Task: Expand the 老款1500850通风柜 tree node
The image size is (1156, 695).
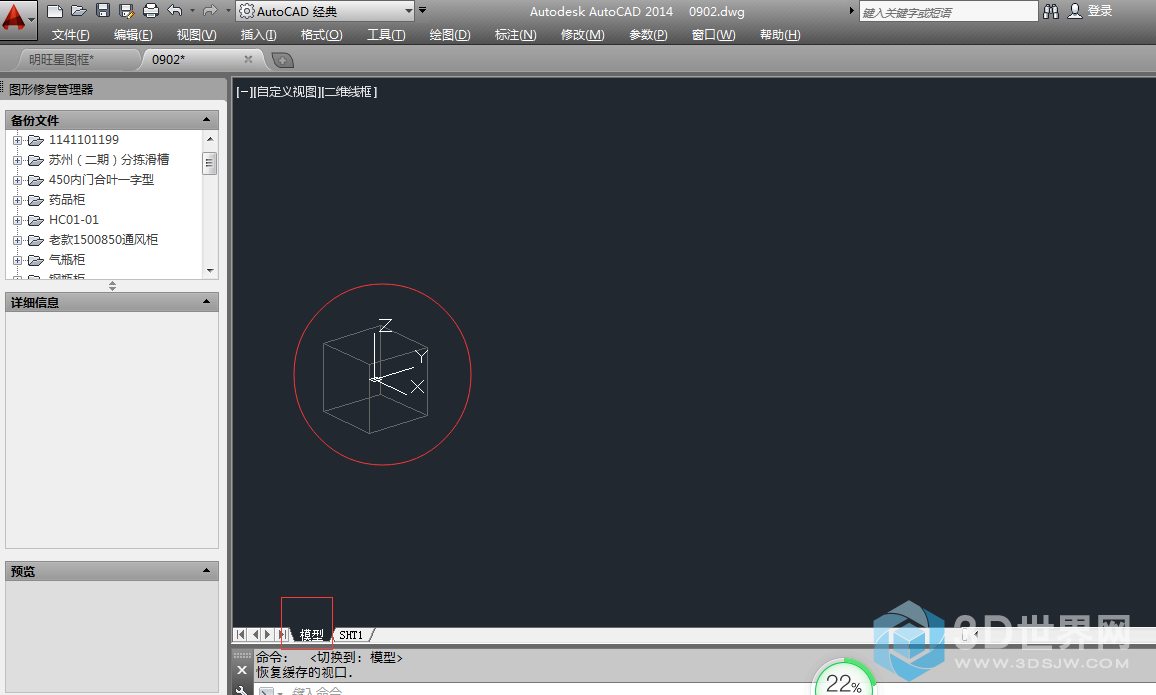Action: tap(18, 240)
